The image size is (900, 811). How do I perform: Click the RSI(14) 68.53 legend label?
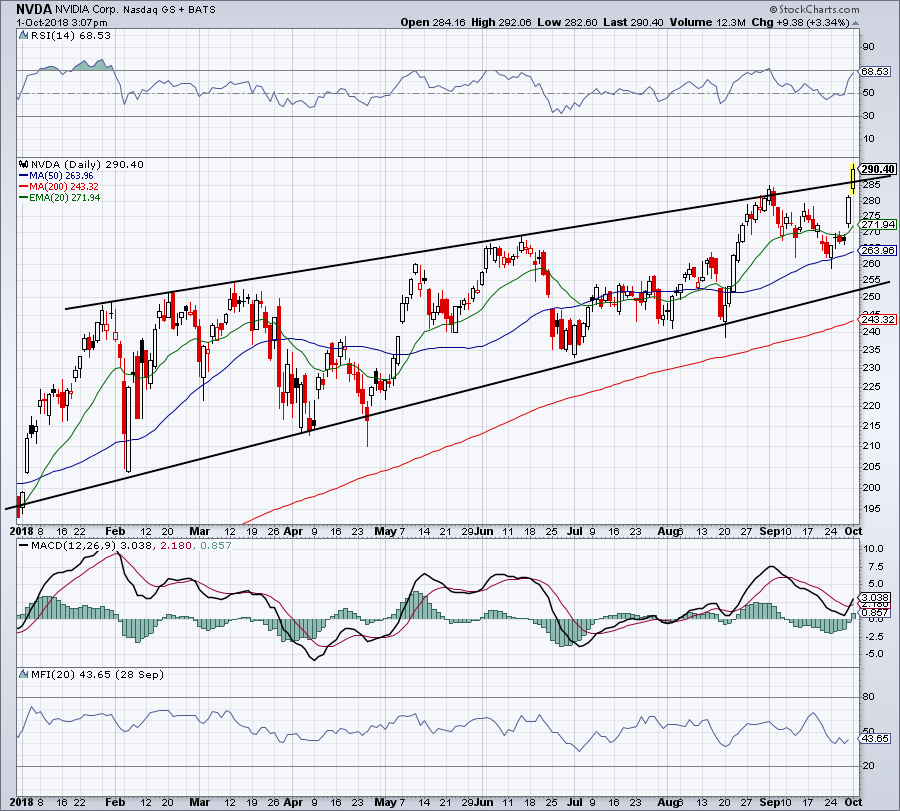[x=71, y=36]
